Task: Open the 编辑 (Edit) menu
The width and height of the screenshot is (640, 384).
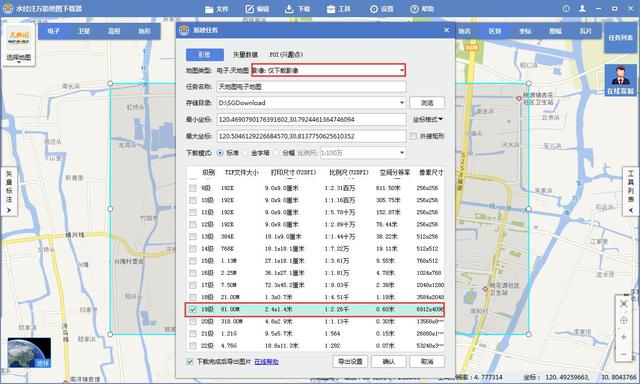Action: [x=257, y=9]
